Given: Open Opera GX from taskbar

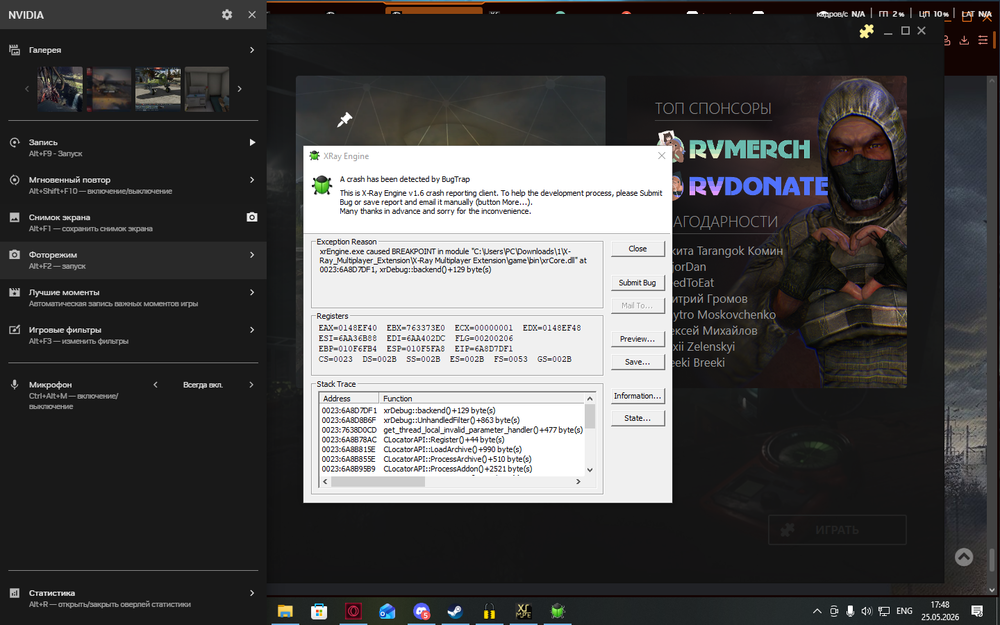Looking at the screenshot, I should pos(353,611).
